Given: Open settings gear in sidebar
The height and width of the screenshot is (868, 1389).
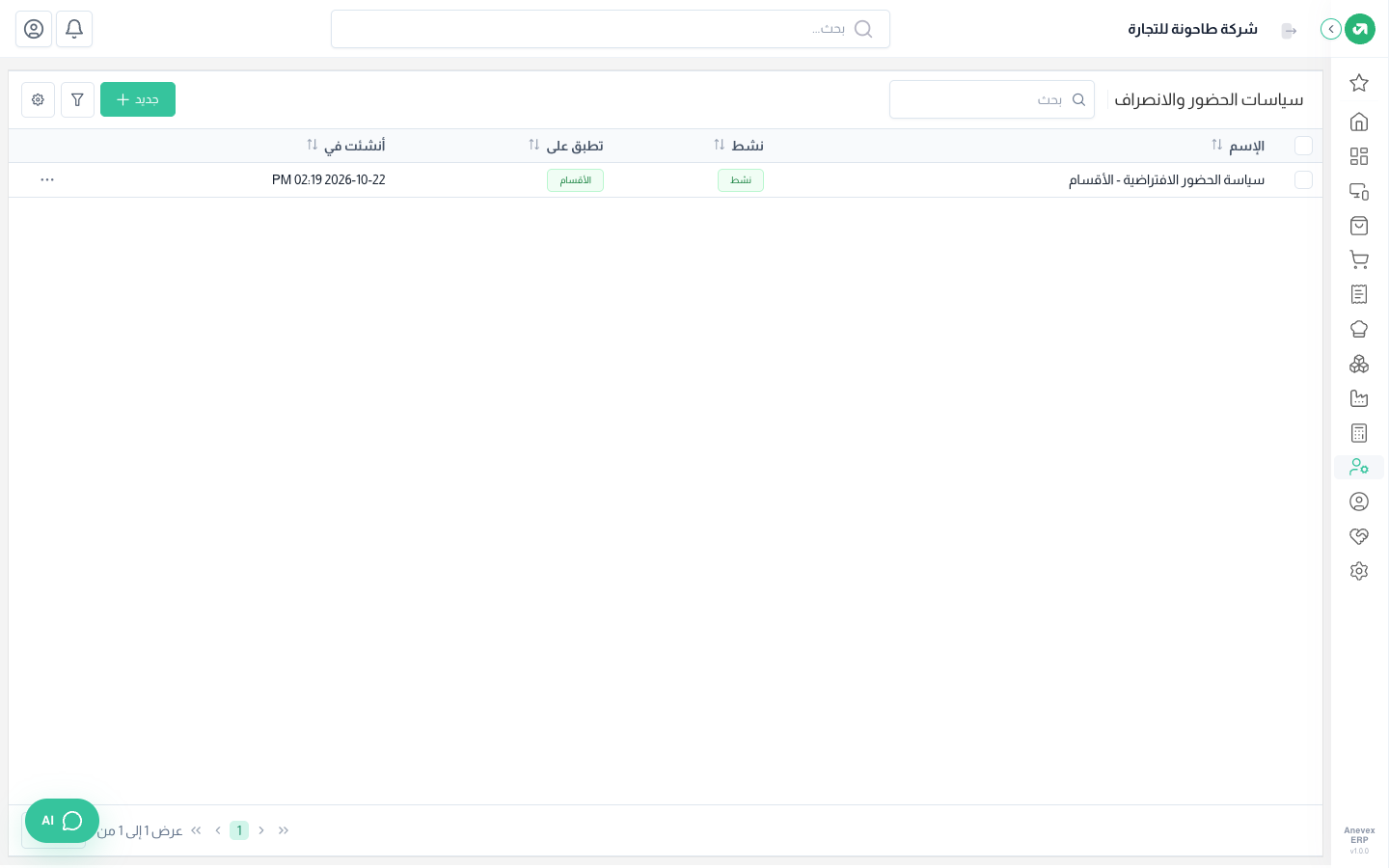Looking at the screenshot, I should (x=1359, y=571).
